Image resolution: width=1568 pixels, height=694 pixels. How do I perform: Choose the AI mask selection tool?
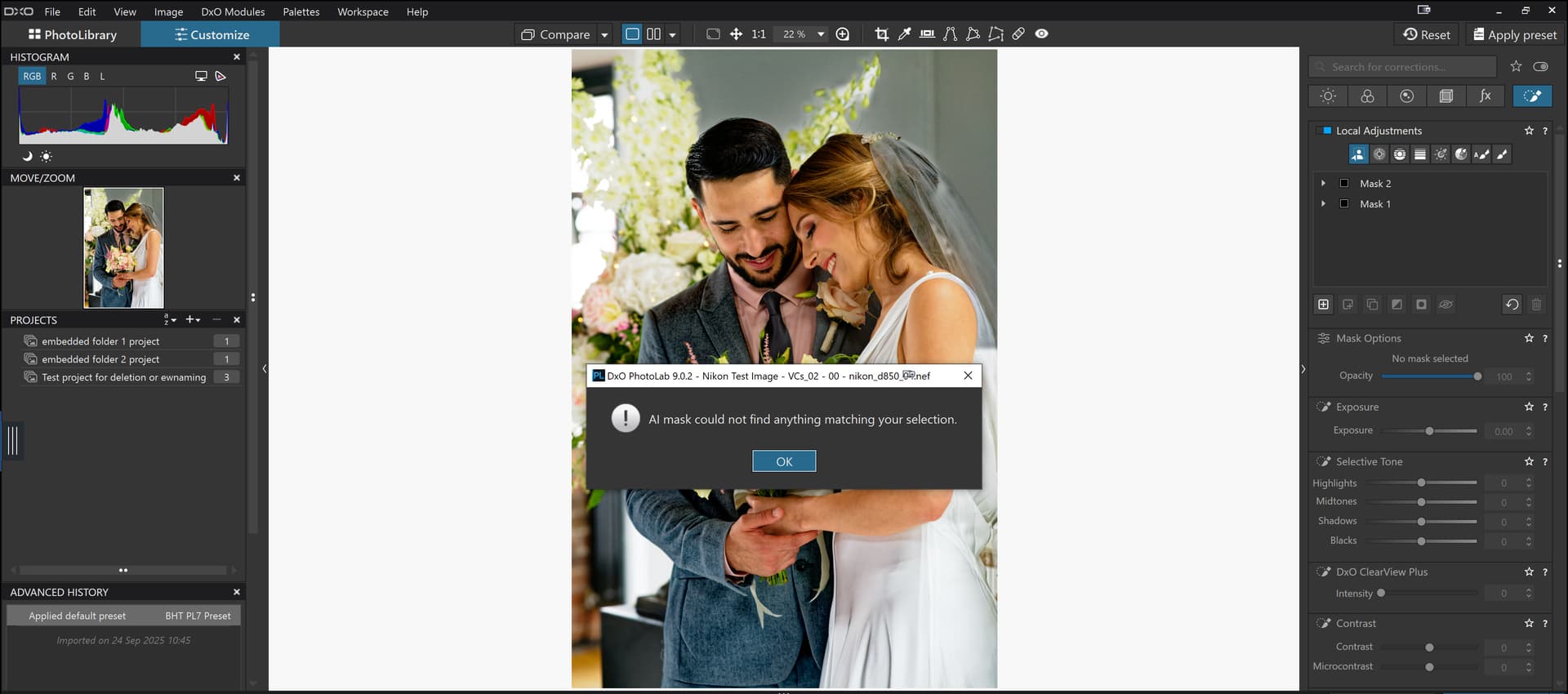coord(1358,154)
